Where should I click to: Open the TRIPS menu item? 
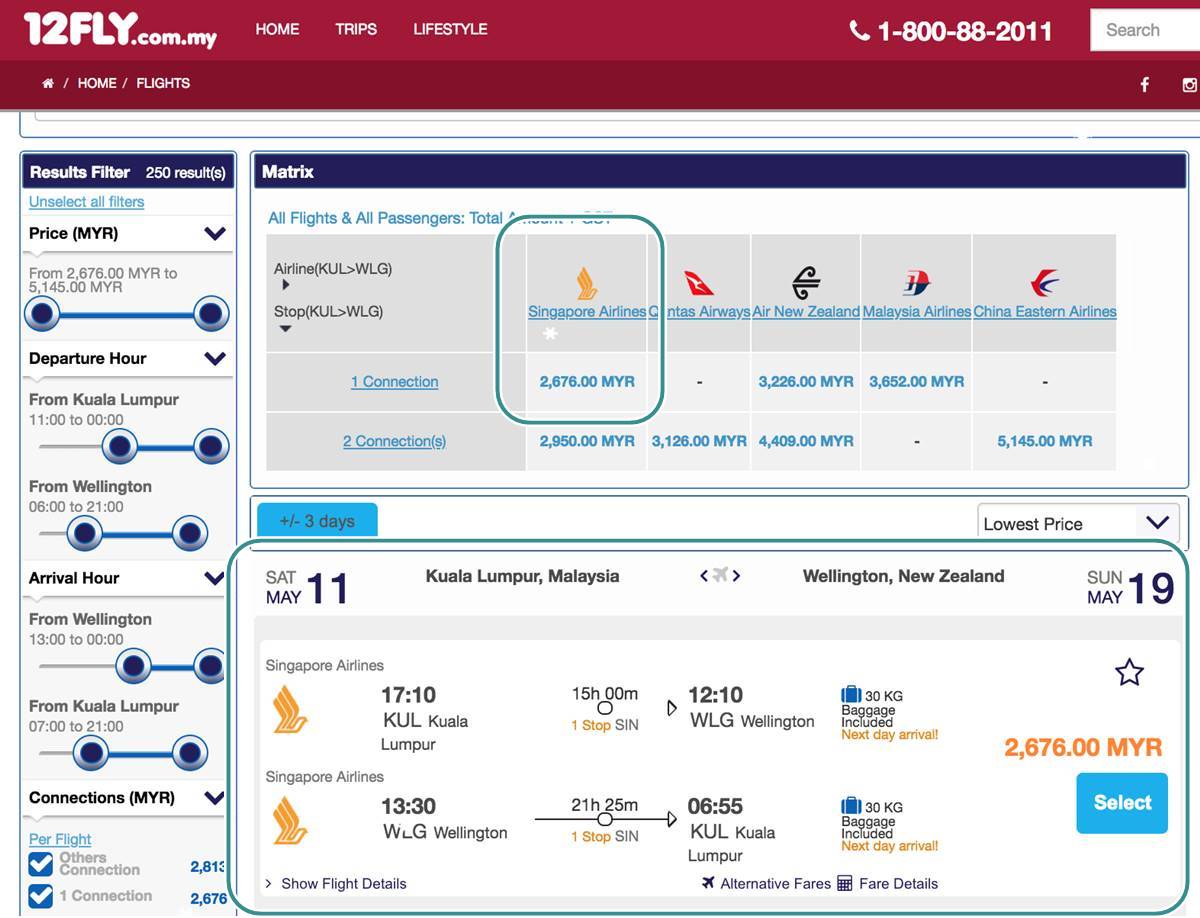[x=356, y=29]
